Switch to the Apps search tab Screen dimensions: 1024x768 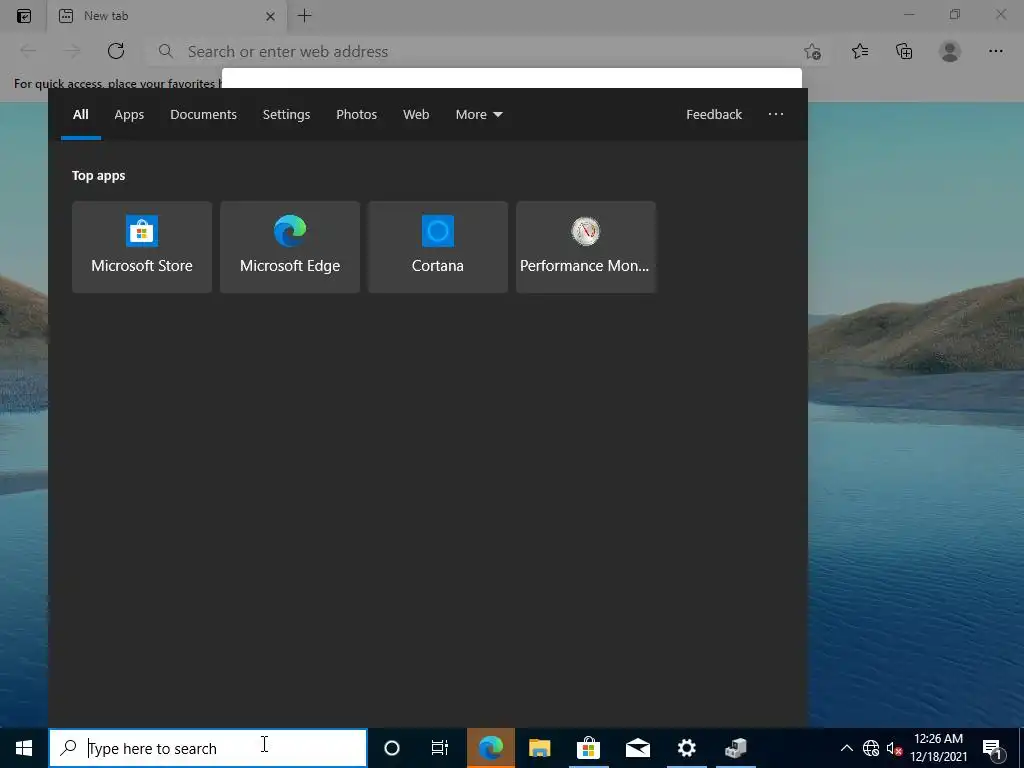[129, 114]
